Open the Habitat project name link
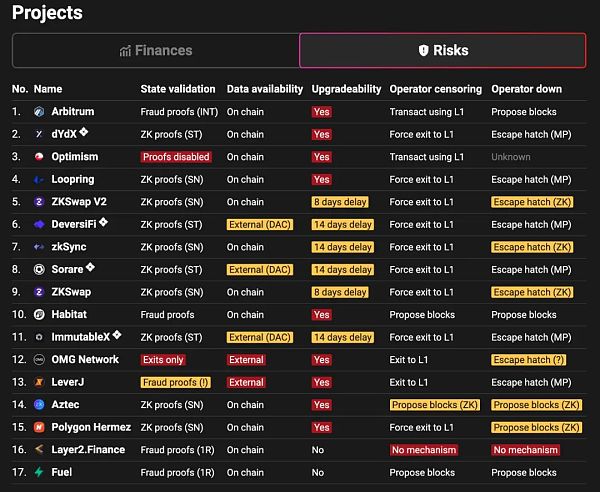 [x=69, y=315]
